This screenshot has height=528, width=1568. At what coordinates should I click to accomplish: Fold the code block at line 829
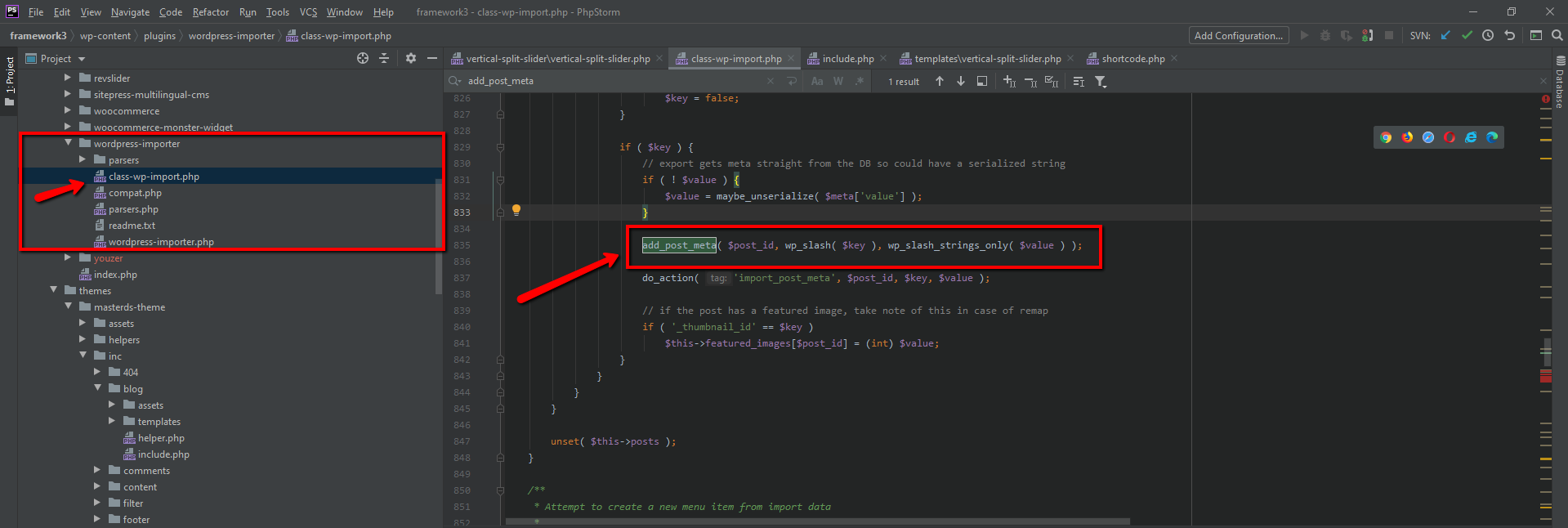(500, 147)
